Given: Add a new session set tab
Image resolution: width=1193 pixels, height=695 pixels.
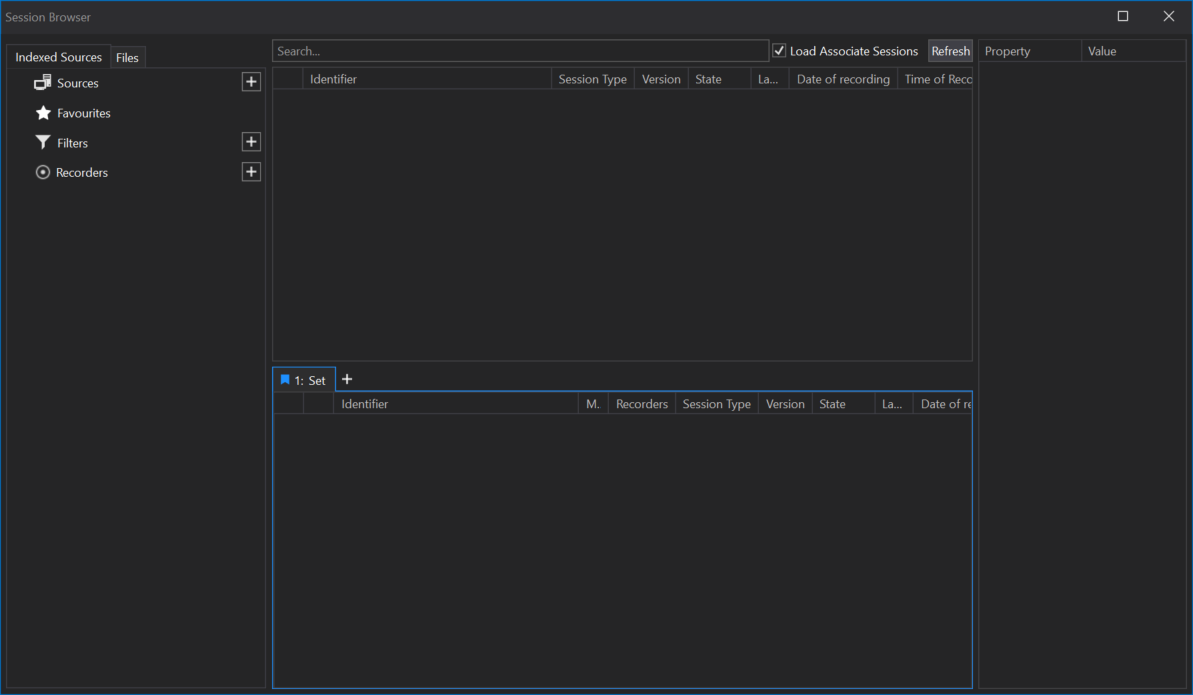Looking at the screenshot, I should tap(347, 379).
